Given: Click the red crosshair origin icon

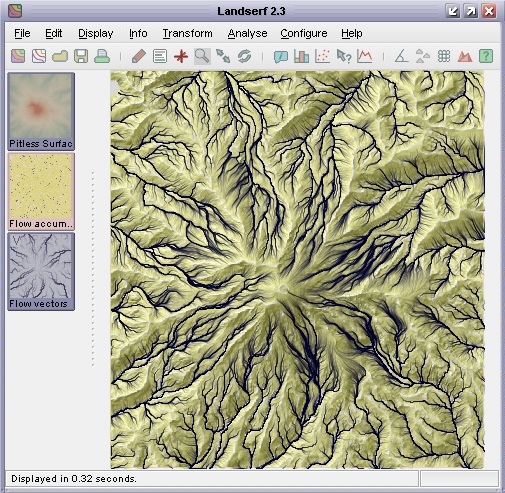Looking at the screenshot, I should [181, 56].
